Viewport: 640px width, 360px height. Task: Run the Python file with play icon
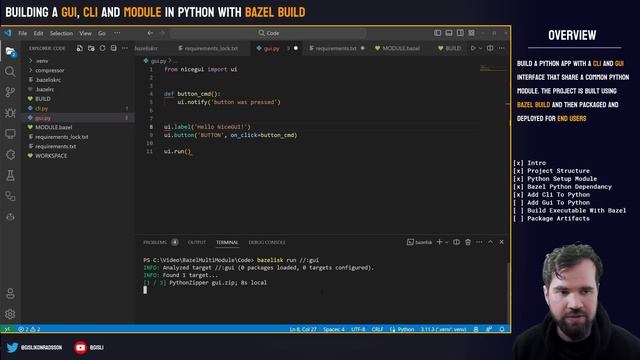[x=473, y=48]
